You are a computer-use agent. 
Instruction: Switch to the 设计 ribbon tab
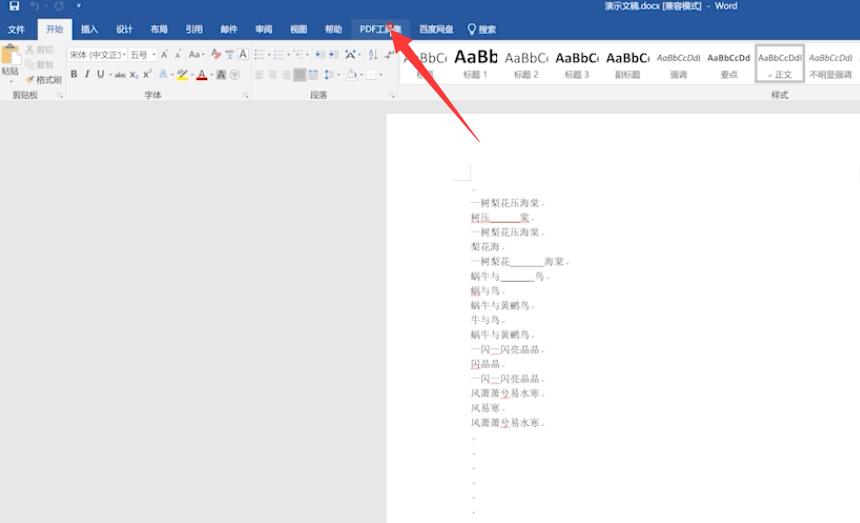[124, 30]
